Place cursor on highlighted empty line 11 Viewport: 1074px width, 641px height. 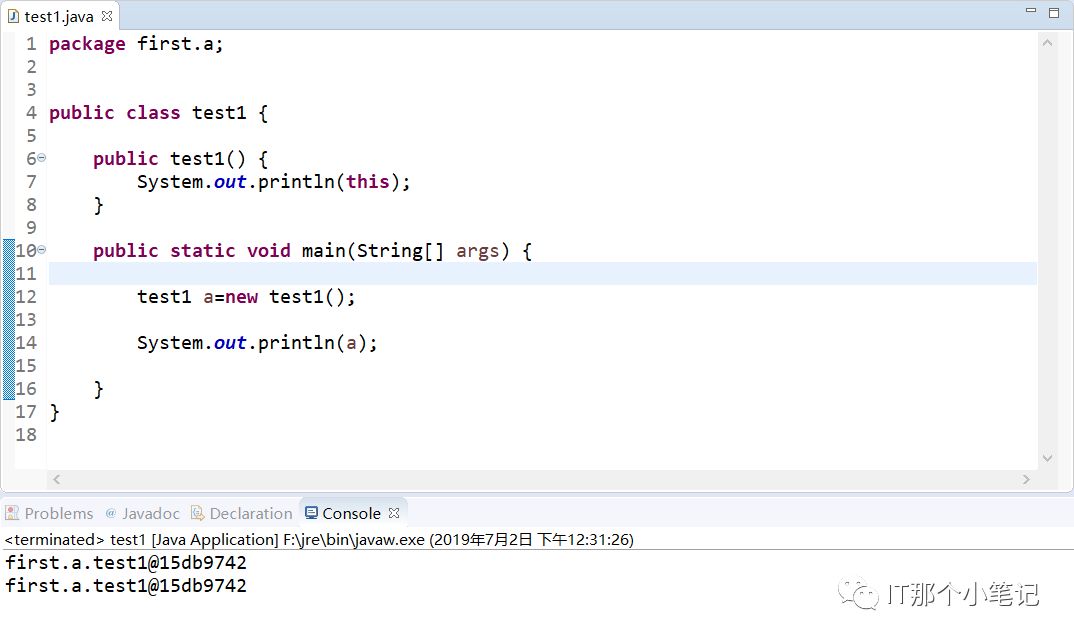pyautogui.click(x=542, y=273)
